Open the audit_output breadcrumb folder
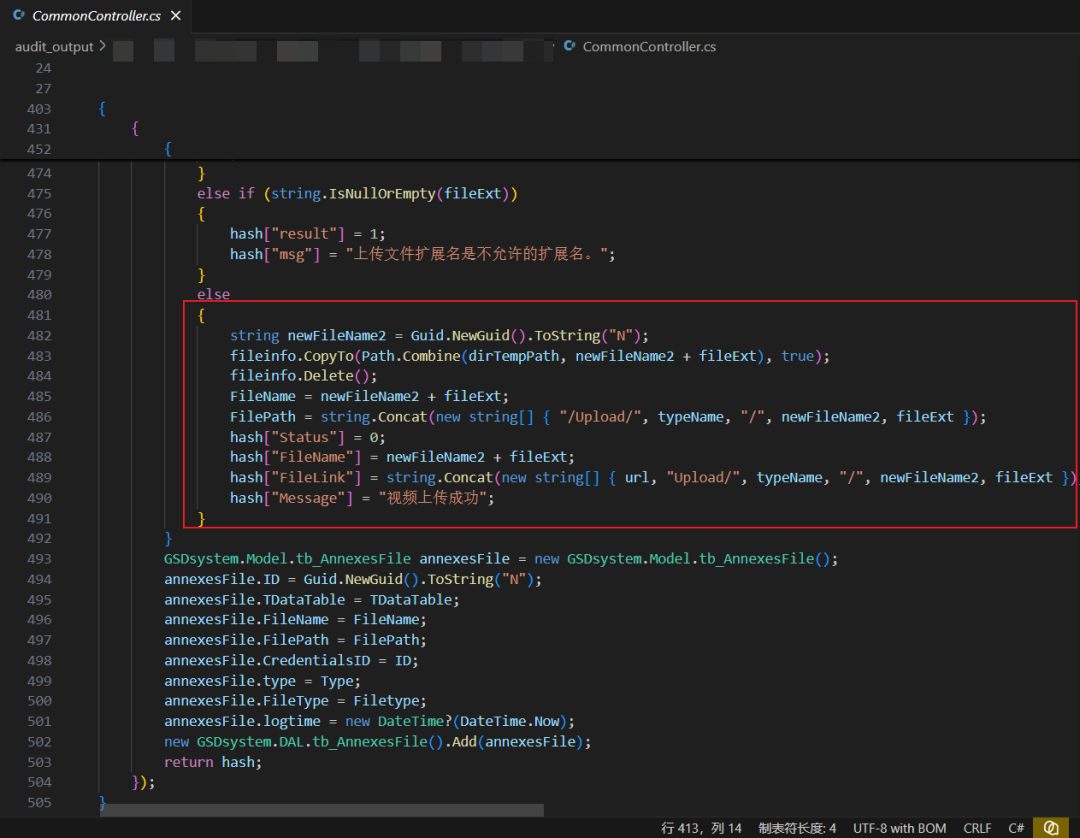 (54, 46)
